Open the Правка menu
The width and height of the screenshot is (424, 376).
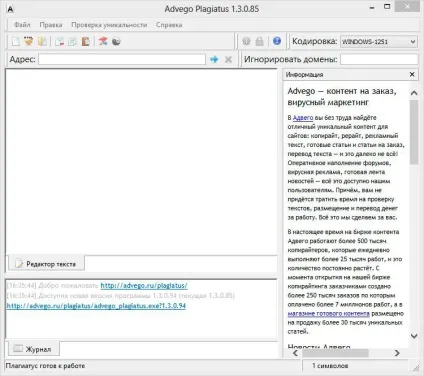click(51, 25)
